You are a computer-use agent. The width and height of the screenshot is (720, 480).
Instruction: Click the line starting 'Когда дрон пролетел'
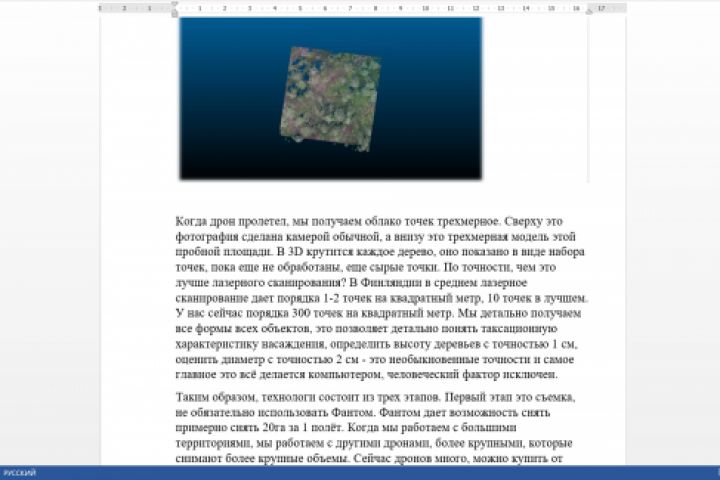tap(369, 221)
